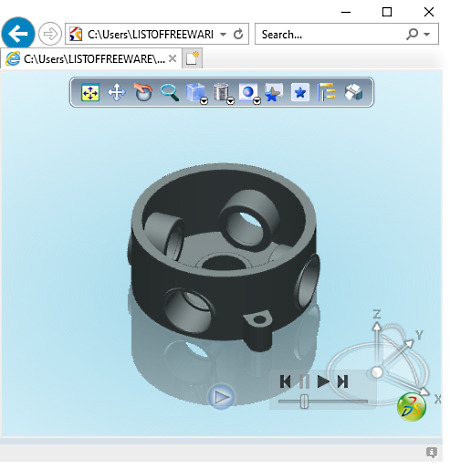
Task: Open the search provider dropdown arrow
Action: (427, 34)
